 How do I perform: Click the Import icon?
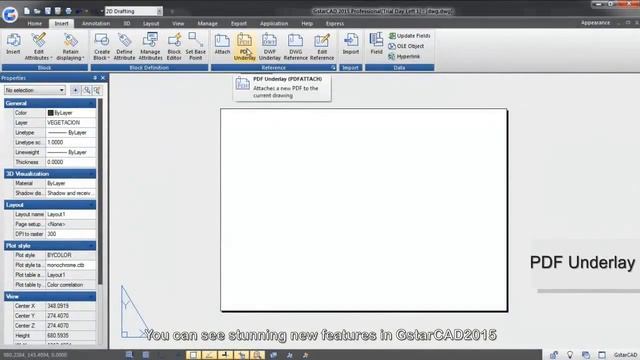tap(351, 44)
